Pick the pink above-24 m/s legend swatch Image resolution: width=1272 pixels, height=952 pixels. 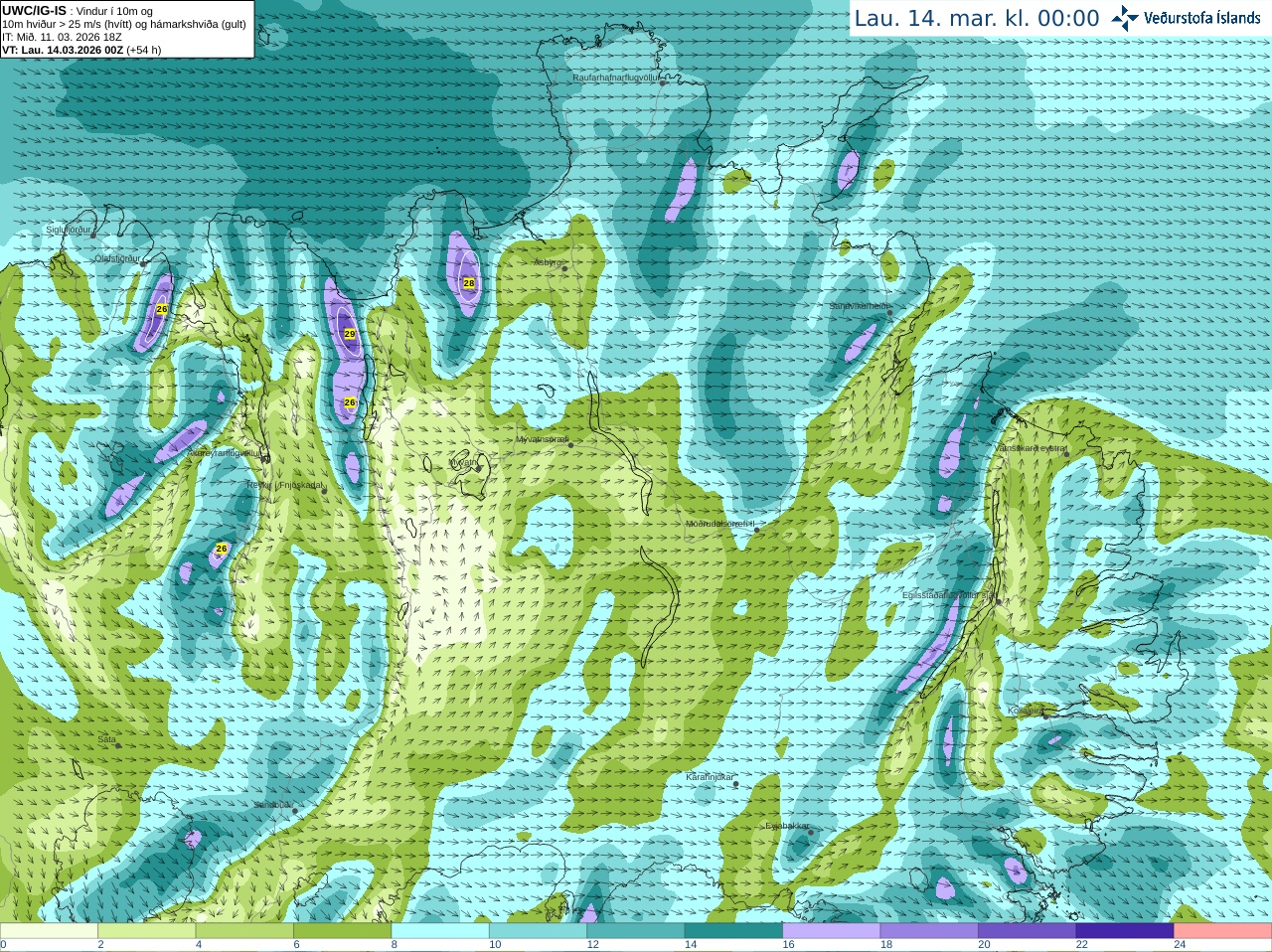click(x=1223, y=931)
